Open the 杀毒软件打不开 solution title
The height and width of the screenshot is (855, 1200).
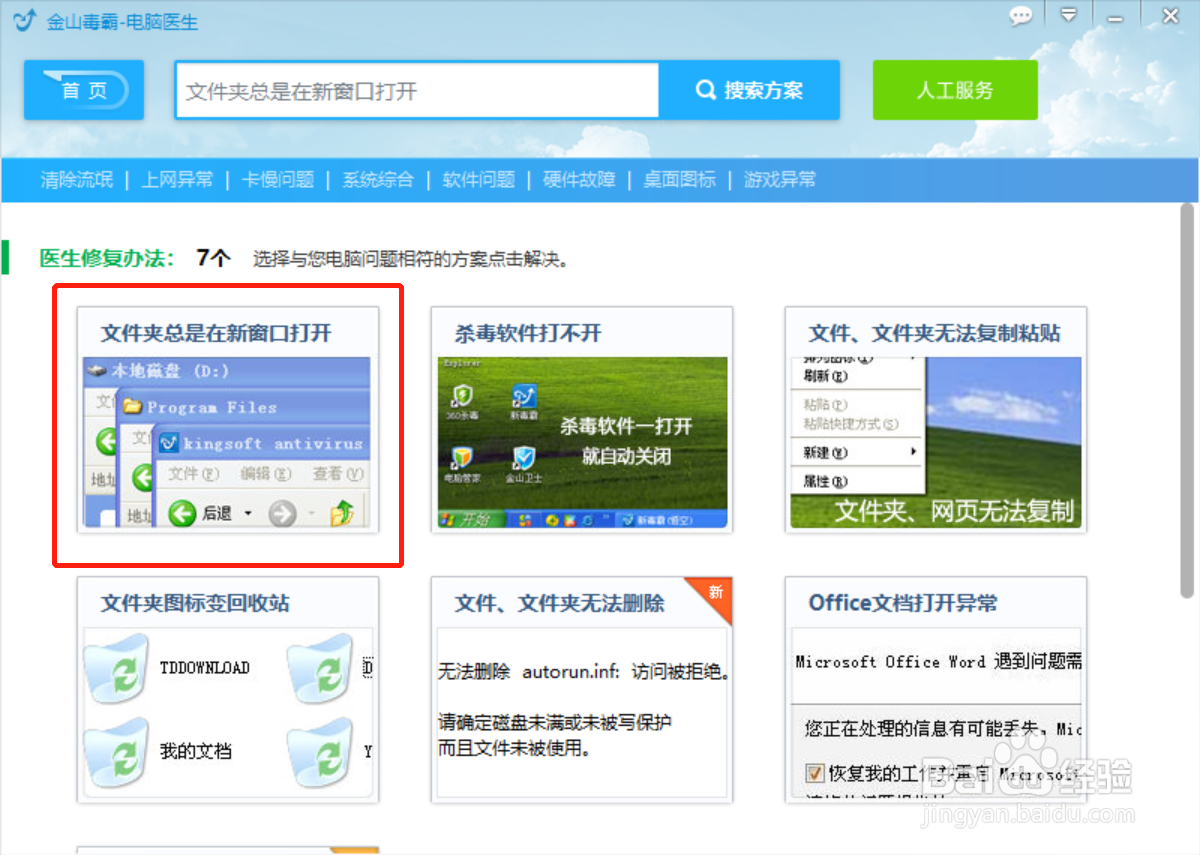tap(528, 334)
